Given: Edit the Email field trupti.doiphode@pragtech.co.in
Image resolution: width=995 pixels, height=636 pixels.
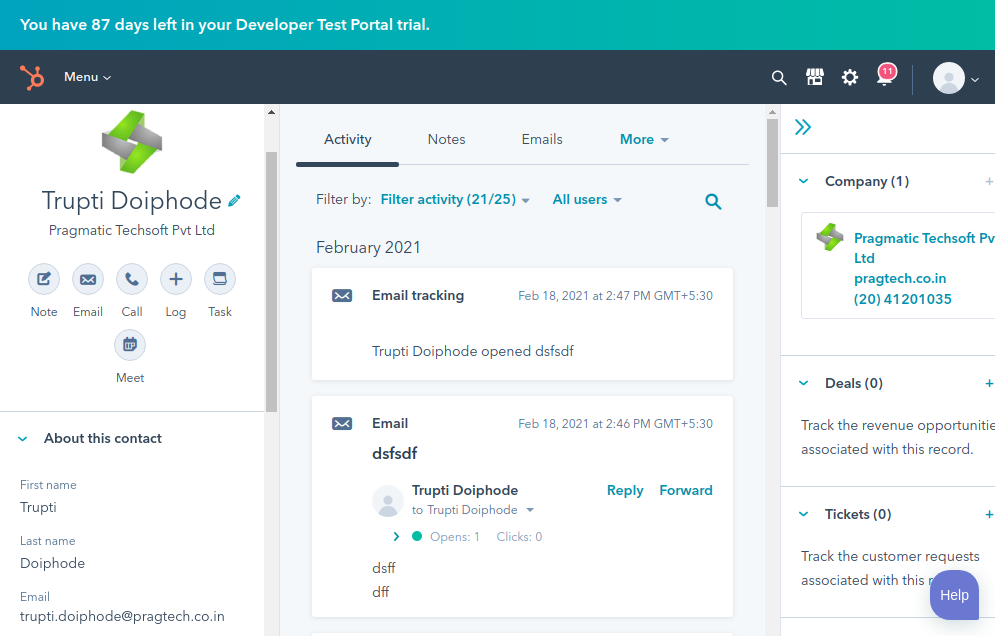Looking at the screenshot, I should tap(122, 617).
